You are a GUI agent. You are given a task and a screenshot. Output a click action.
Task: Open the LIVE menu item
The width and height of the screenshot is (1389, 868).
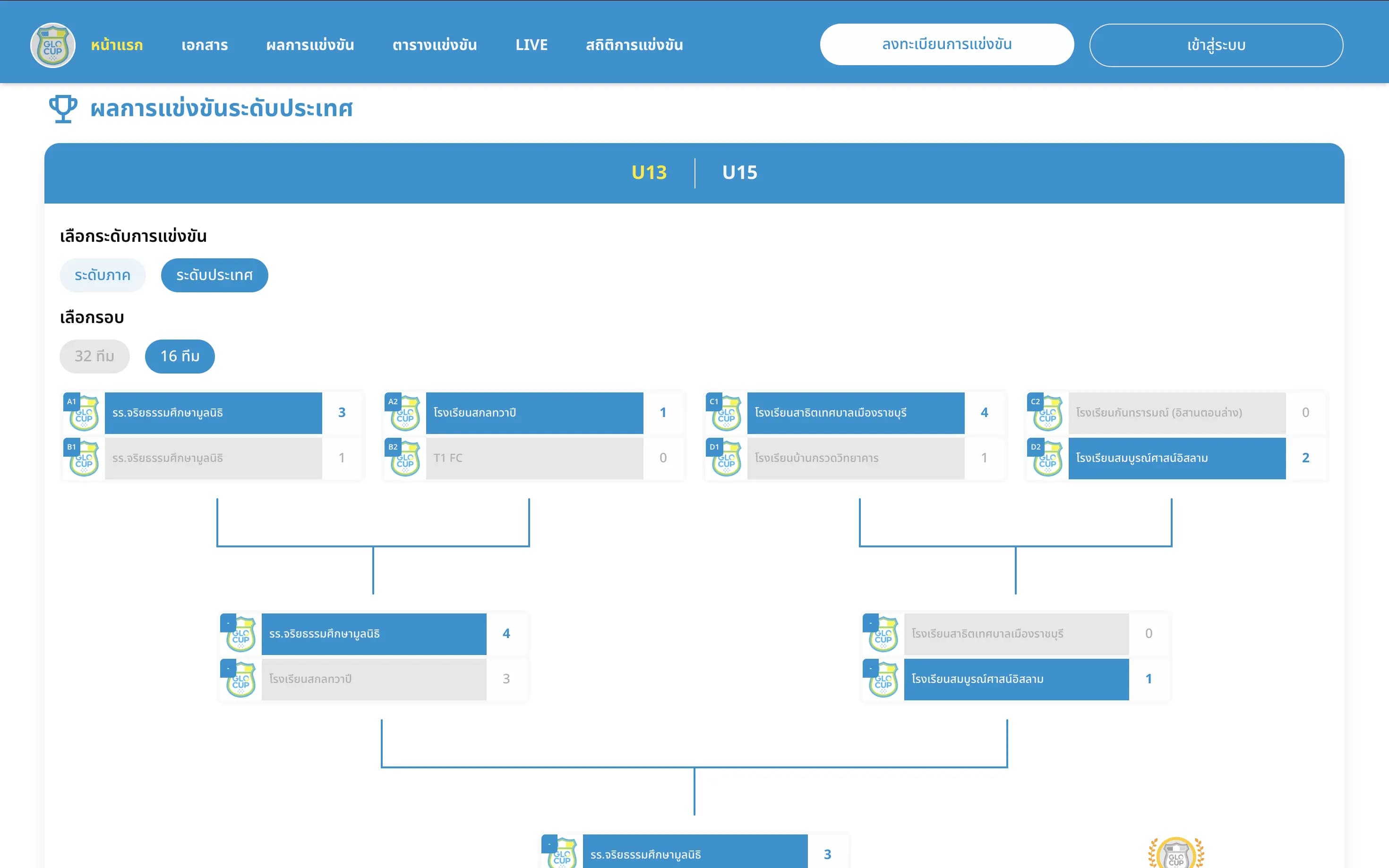pyautogui.click(x=531, y=45)
